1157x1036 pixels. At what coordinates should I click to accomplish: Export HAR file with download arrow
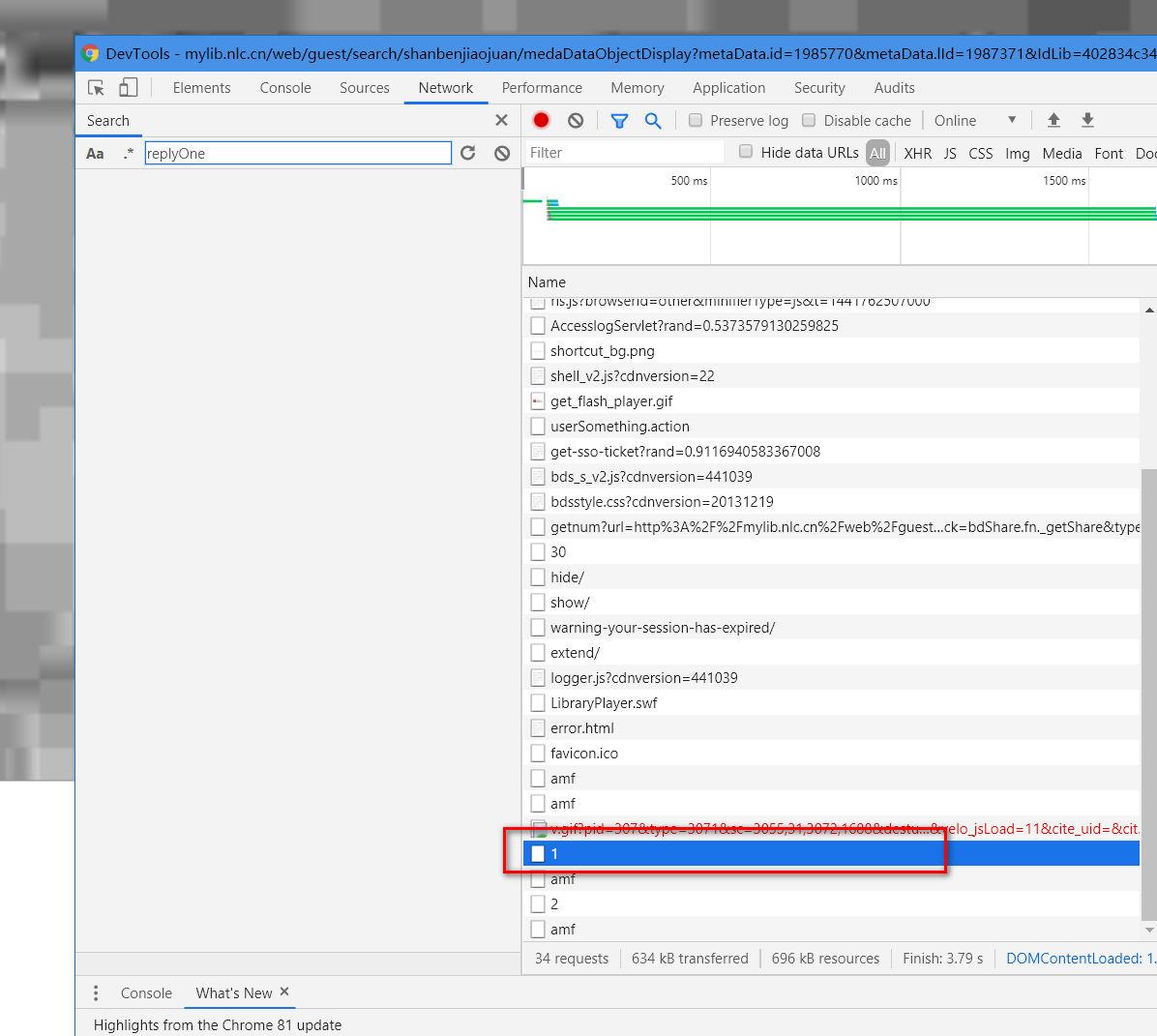click(x=1087, y=120)
